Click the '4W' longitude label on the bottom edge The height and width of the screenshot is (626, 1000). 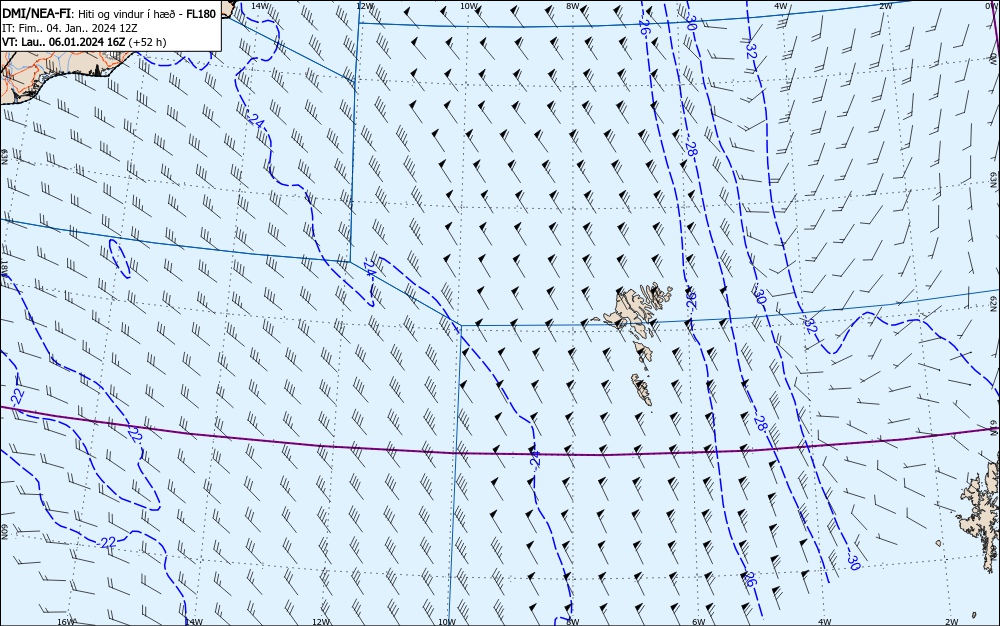point(825,622)
